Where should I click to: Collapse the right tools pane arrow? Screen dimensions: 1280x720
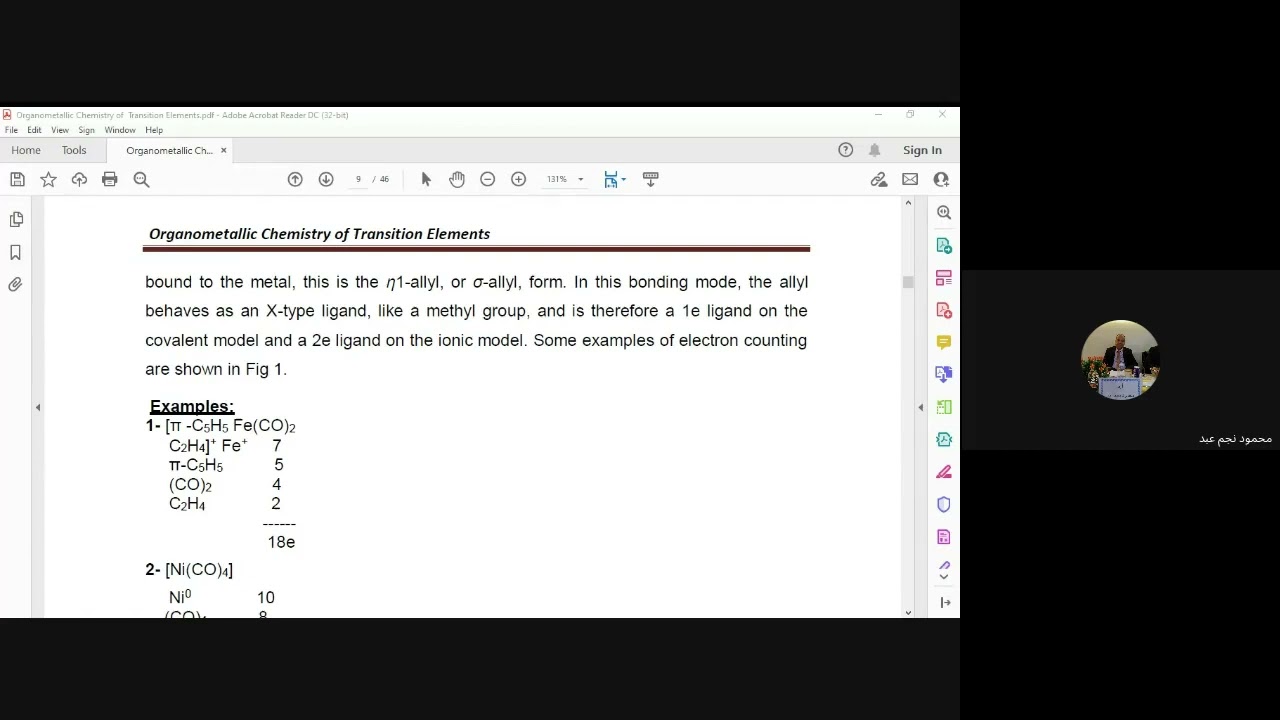click(921, 407)
